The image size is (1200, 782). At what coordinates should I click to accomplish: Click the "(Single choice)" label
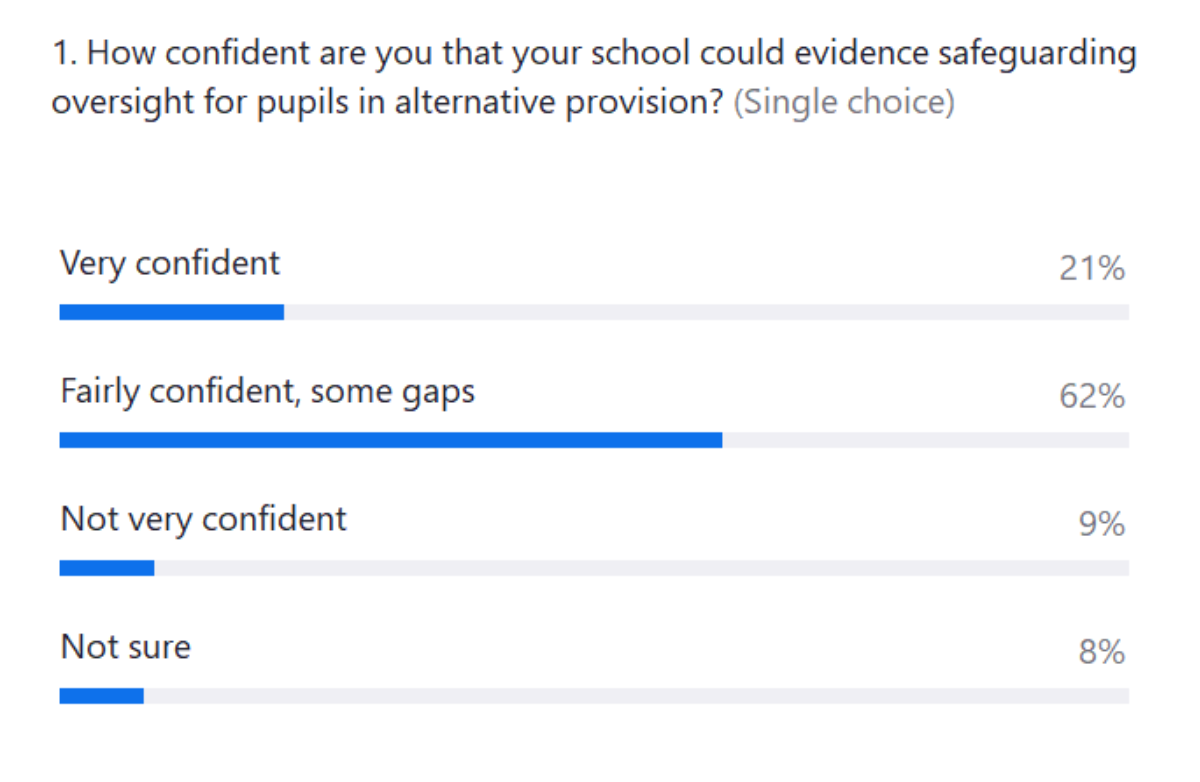click(844, 103)
